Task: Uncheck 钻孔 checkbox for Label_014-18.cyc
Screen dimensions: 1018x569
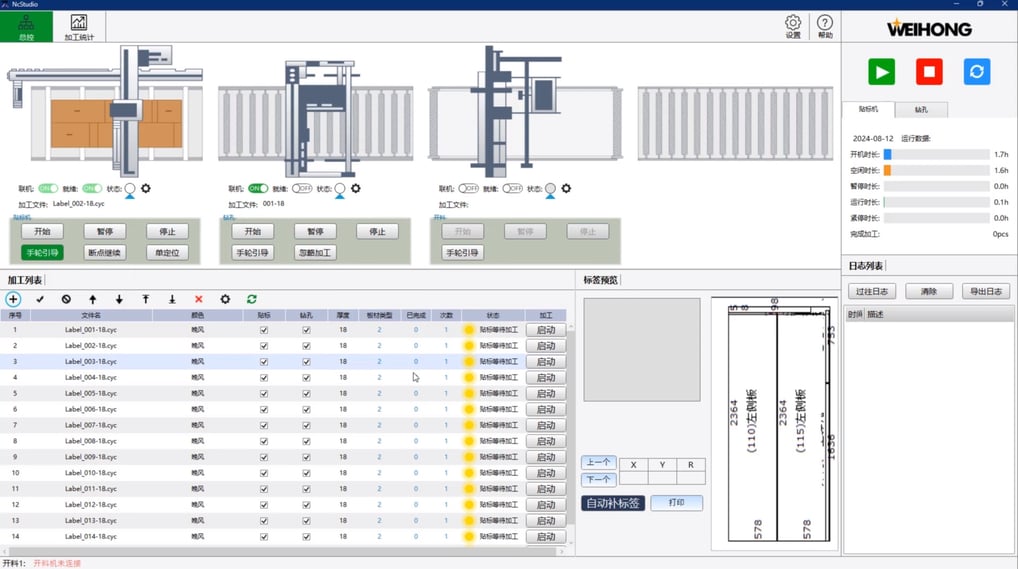Action: [x=306, y=537]
